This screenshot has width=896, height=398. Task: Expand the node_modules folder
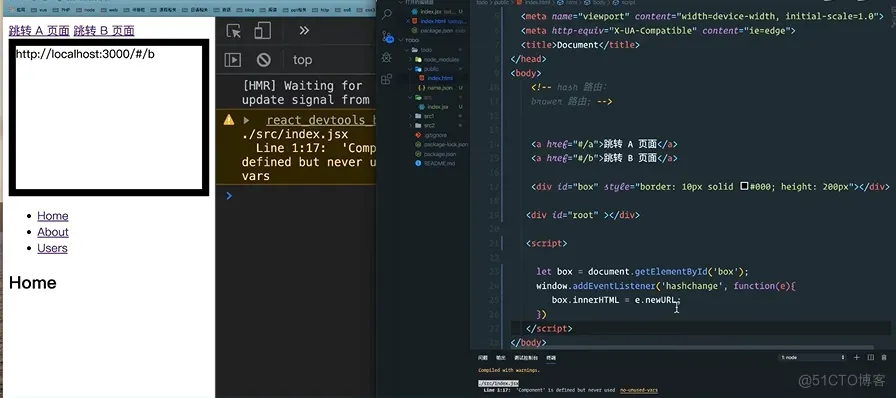[x=410, y=59]
